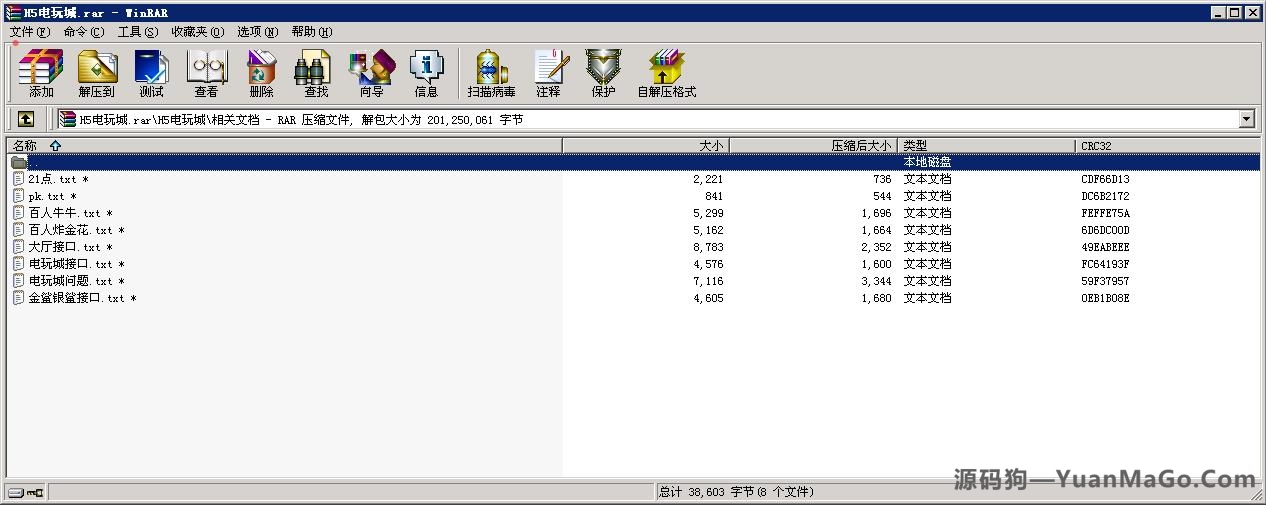Viewport: 1266px width, 505px height.
Task: Go up one folder level button
Action: [26, 119]
